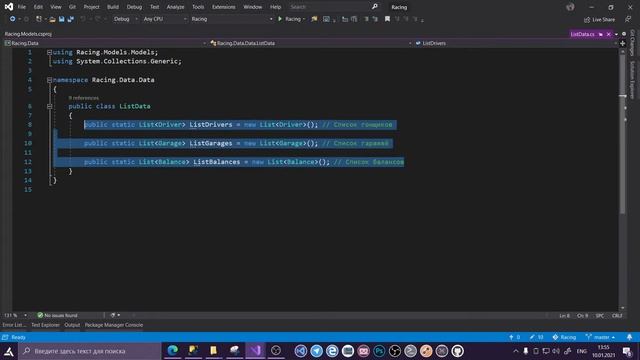This screenshot has height=360, width=640.
Task: Open GitHub Desktop from the taskbar
Action: click(457, 351)
